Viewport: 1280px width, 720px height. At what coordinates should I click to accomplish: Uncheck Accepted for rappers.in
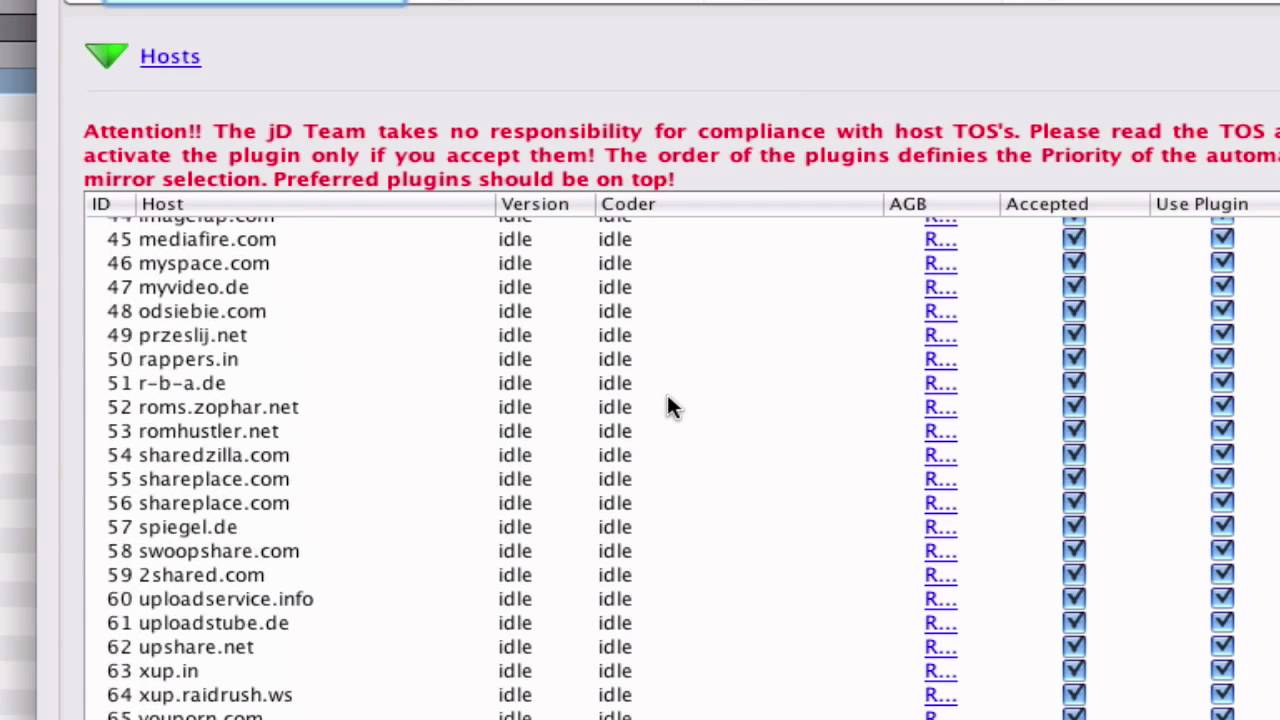point(1074,358)
